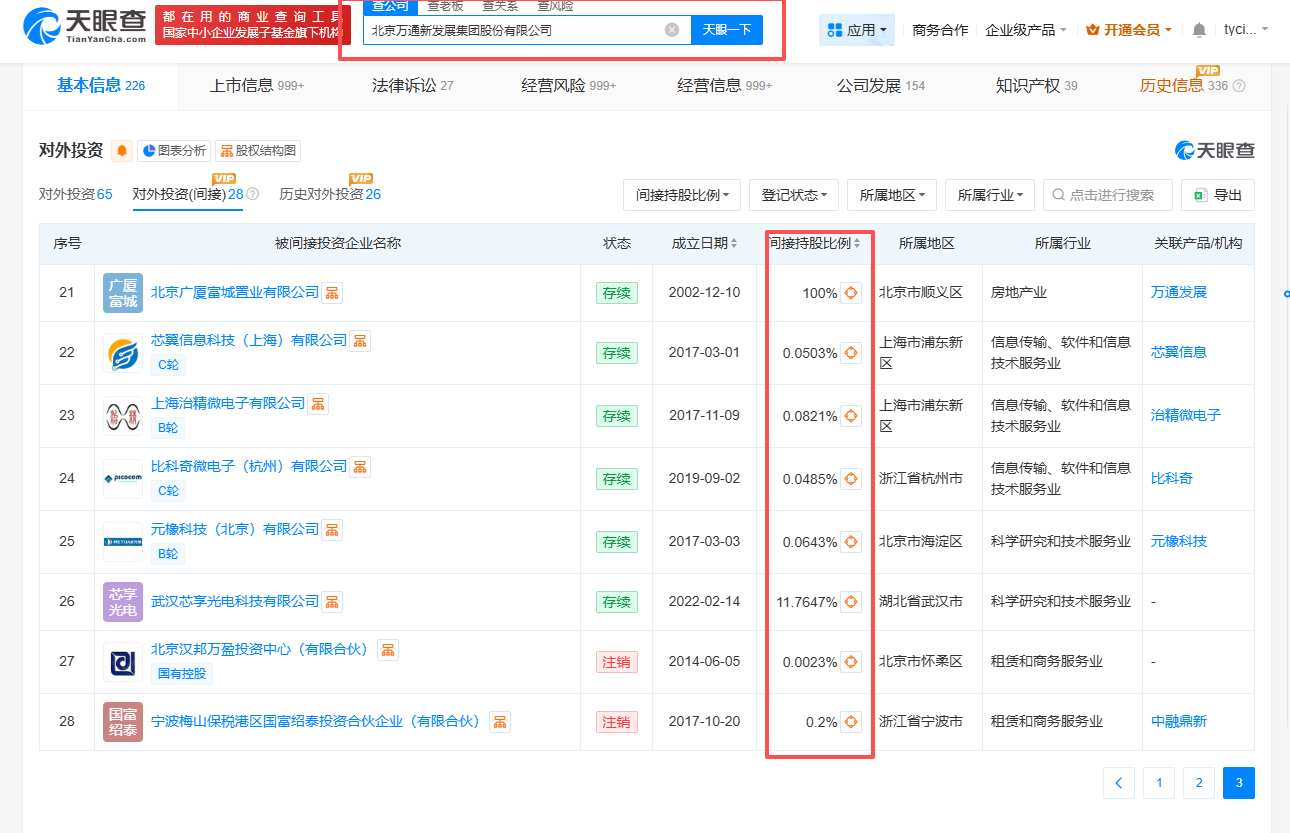This screenshot has height=833, width=1290.
Task: Click equity icon next to 北京汉邦万盈投资中心
Action: [x=388, y=650]
